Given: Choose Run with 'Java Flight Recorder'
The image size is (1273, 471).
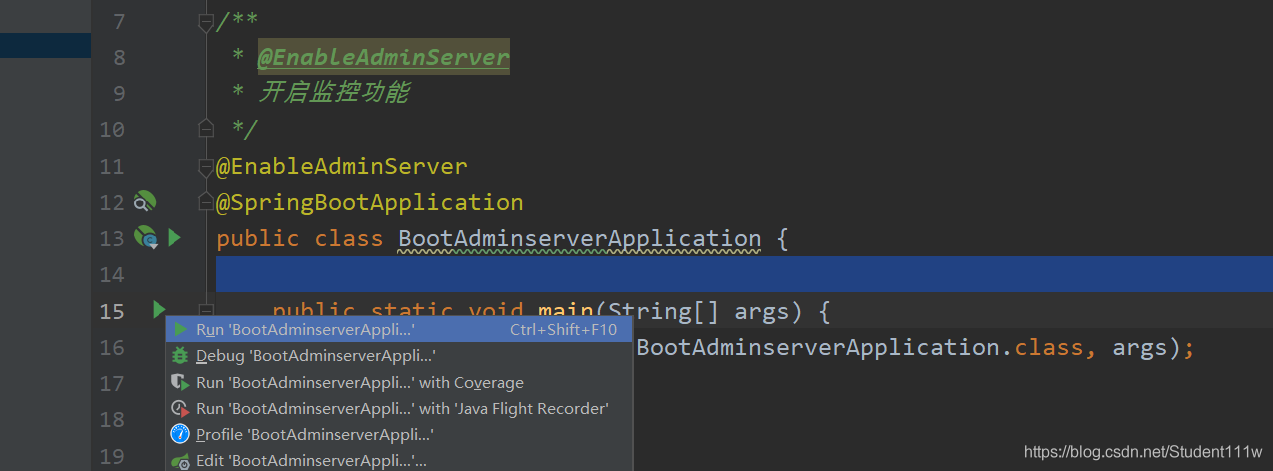Looking at the screenshot, I should [x=398, y=408].
